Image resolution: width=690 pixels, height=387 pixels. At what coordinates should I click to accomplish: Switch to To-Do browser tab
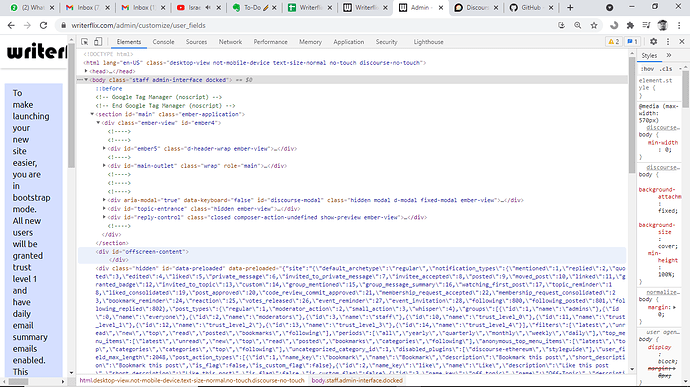point(253,7)
